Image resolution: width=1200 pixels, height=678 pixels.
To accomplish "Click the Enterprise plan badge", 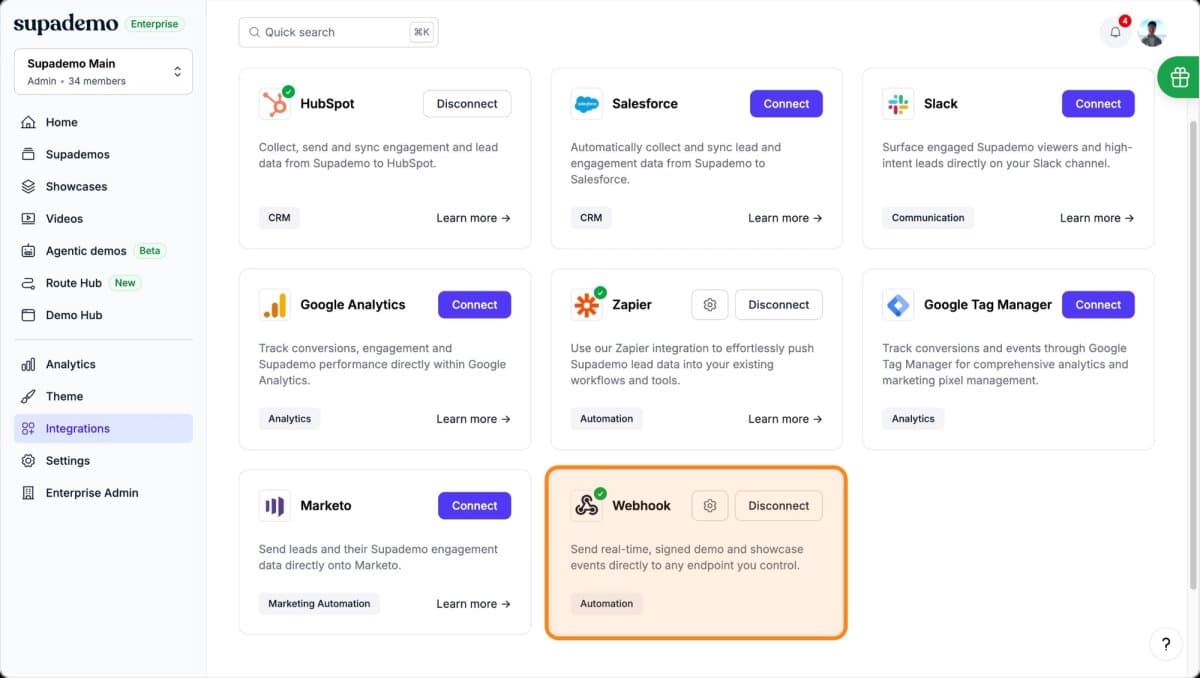I will click(x=155, y=24).
